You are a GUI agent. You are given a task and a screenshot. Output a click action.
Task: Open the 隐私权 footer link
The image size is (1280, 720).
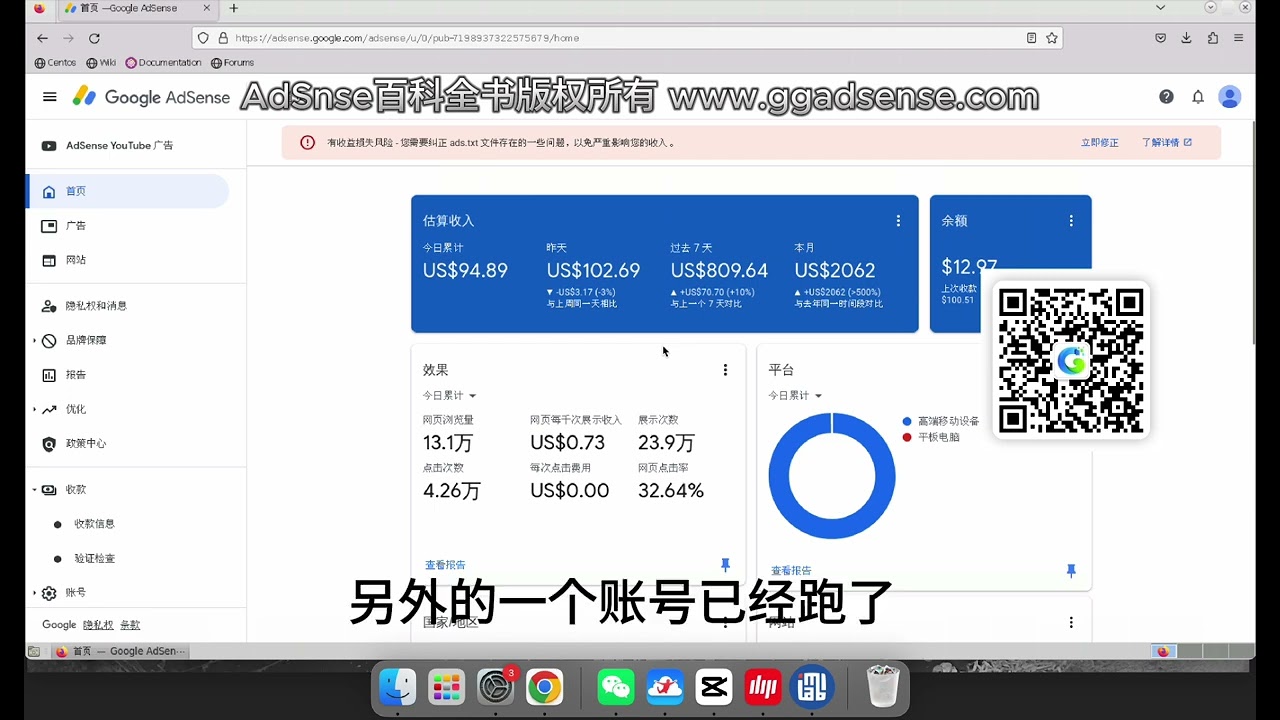(98, 625)
